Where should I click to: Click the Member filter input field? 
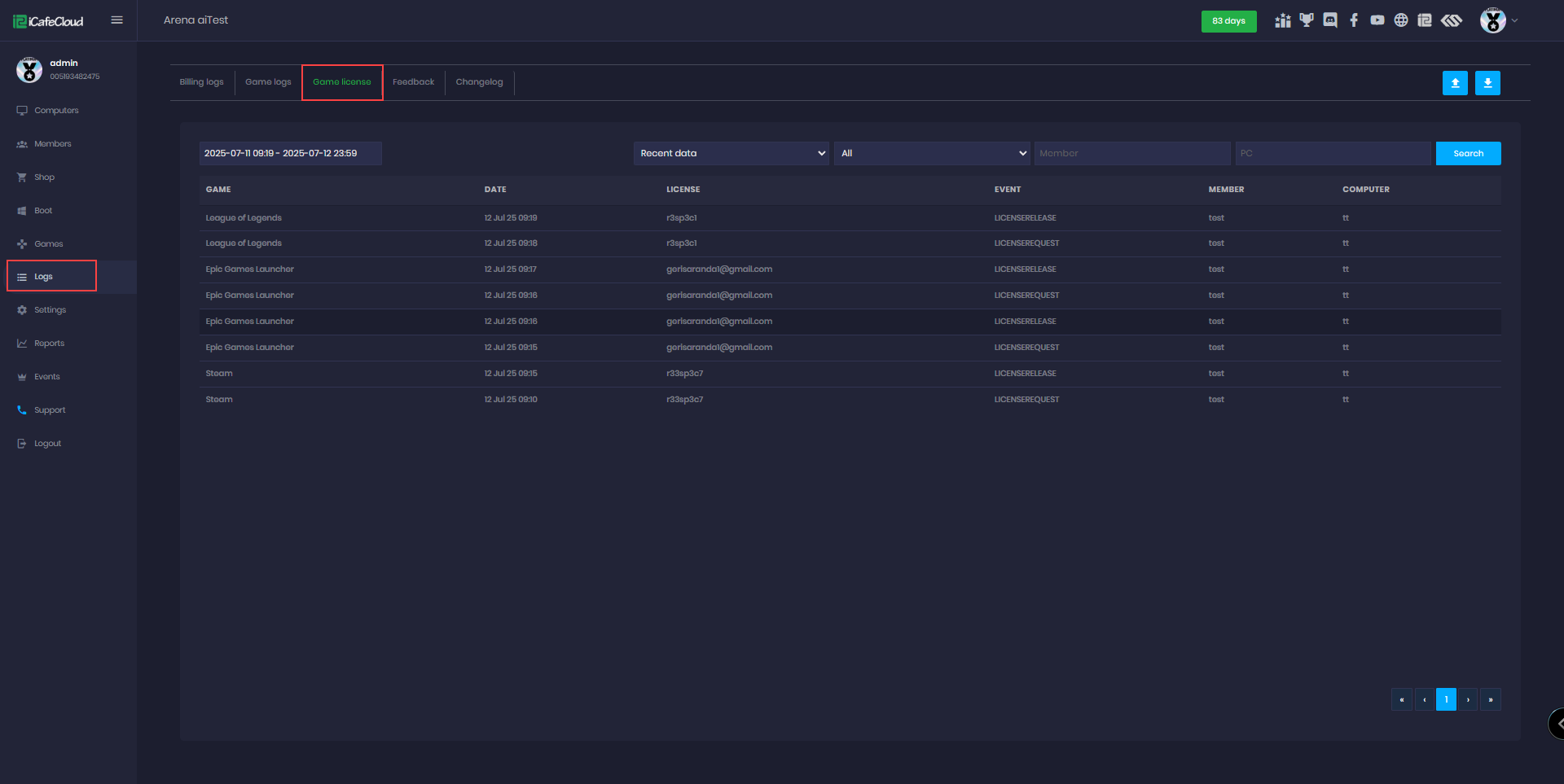1131,153
